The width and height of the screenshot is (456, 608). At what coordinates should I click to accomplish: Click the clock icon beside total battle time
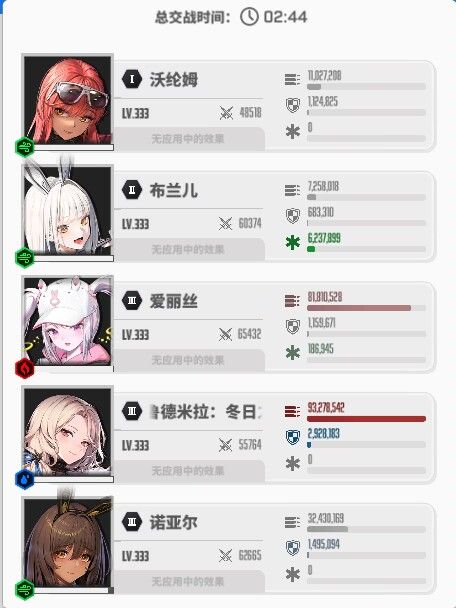pos(249,17)
